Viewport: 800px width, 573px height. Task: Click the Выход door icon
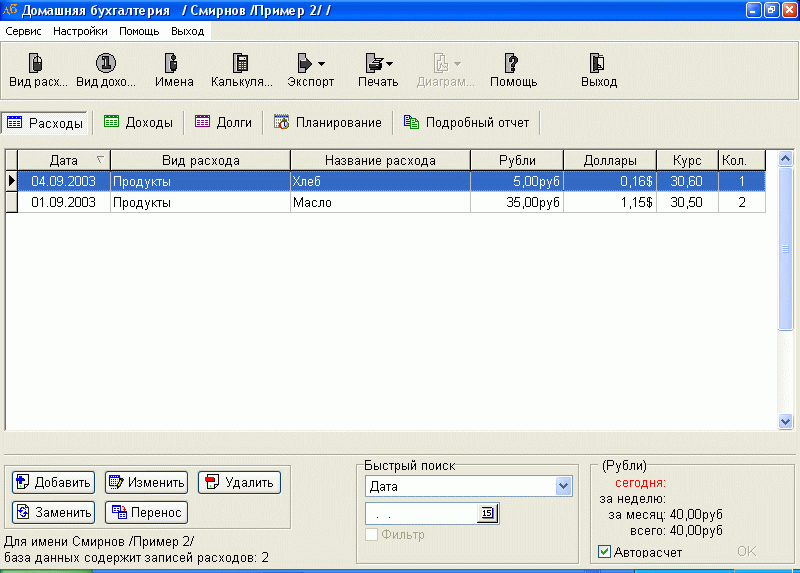coord(598,70)
